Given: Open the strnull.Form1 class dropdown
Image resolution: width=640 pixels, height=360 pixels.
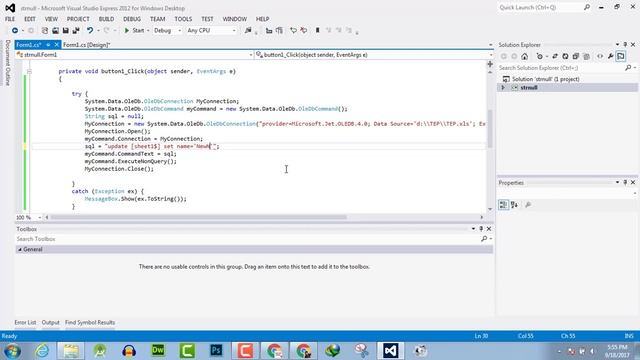Looking at the screenshot, I should (x=135, y=55).
